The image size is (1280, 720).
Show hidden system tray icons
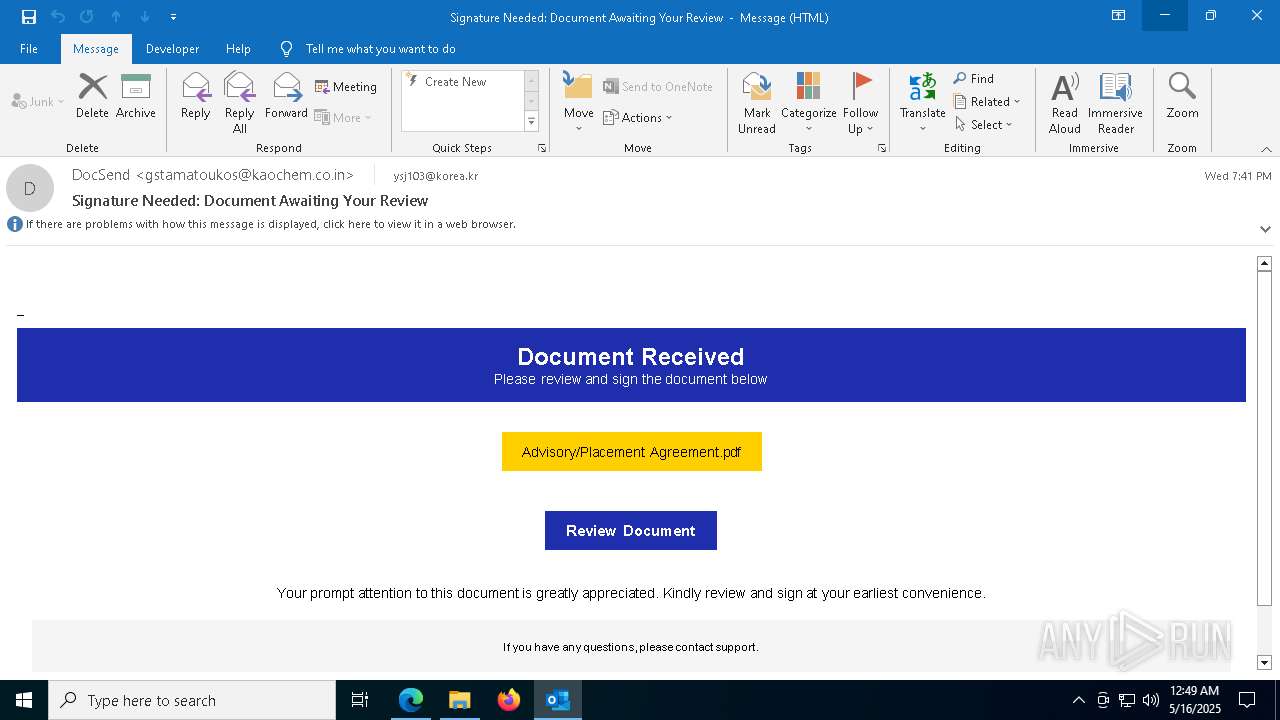click(x=1078, y=700)
